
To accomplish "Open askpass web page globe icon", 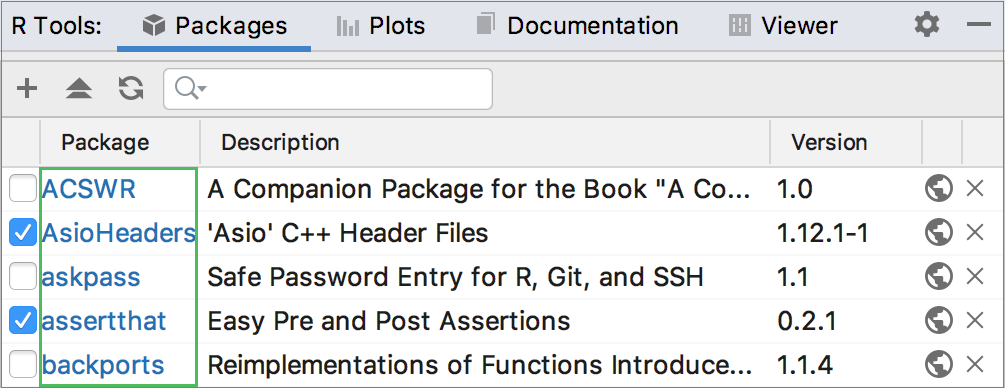I will (938, 277).
